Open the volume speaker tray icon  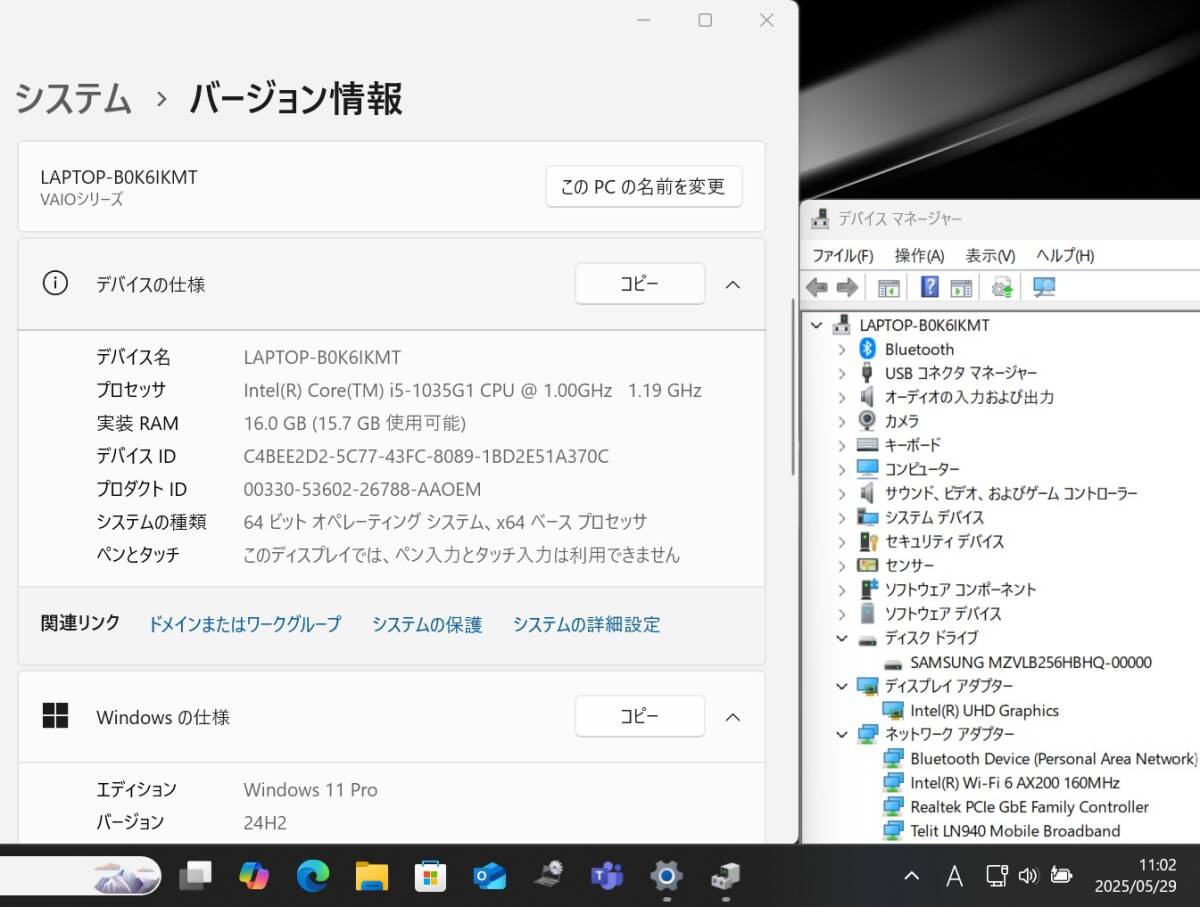click(1028, 876)
